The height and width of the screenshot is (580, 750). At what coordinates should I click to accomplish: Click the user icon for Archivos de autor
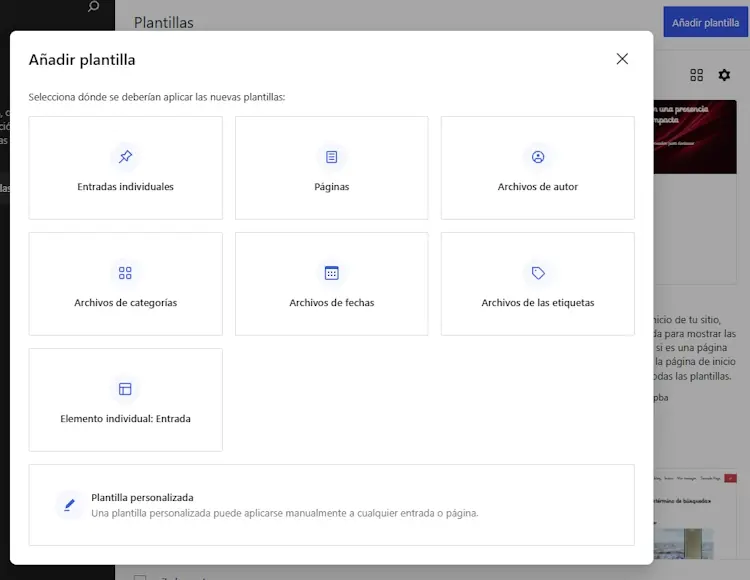click(538, 156)
